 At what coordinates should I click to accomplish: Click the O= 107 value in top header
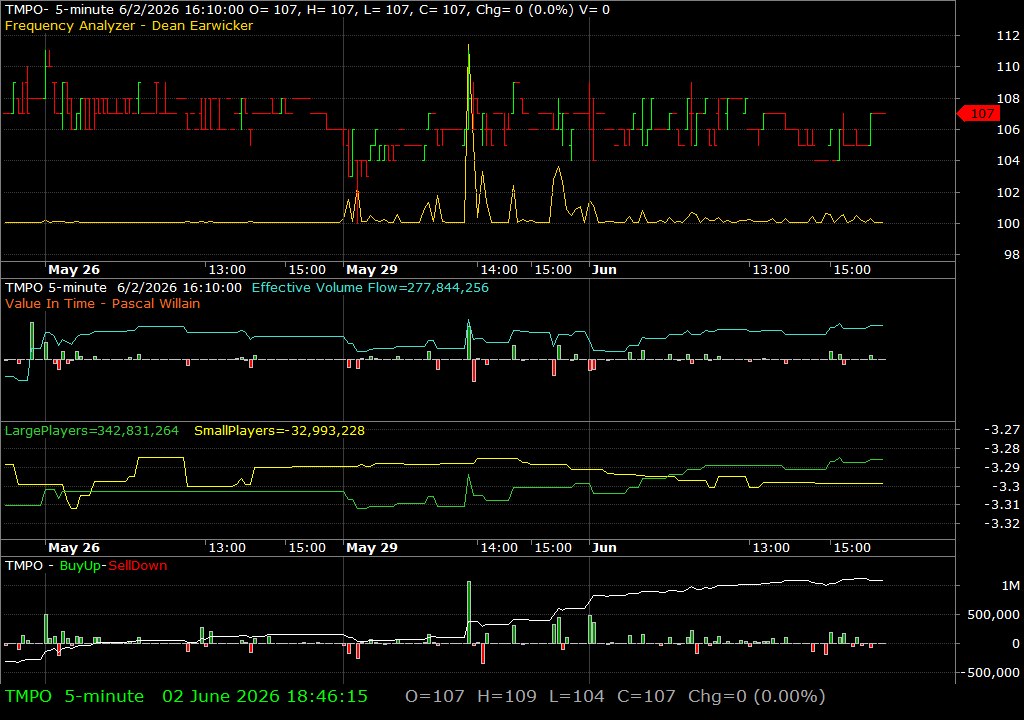274,10
